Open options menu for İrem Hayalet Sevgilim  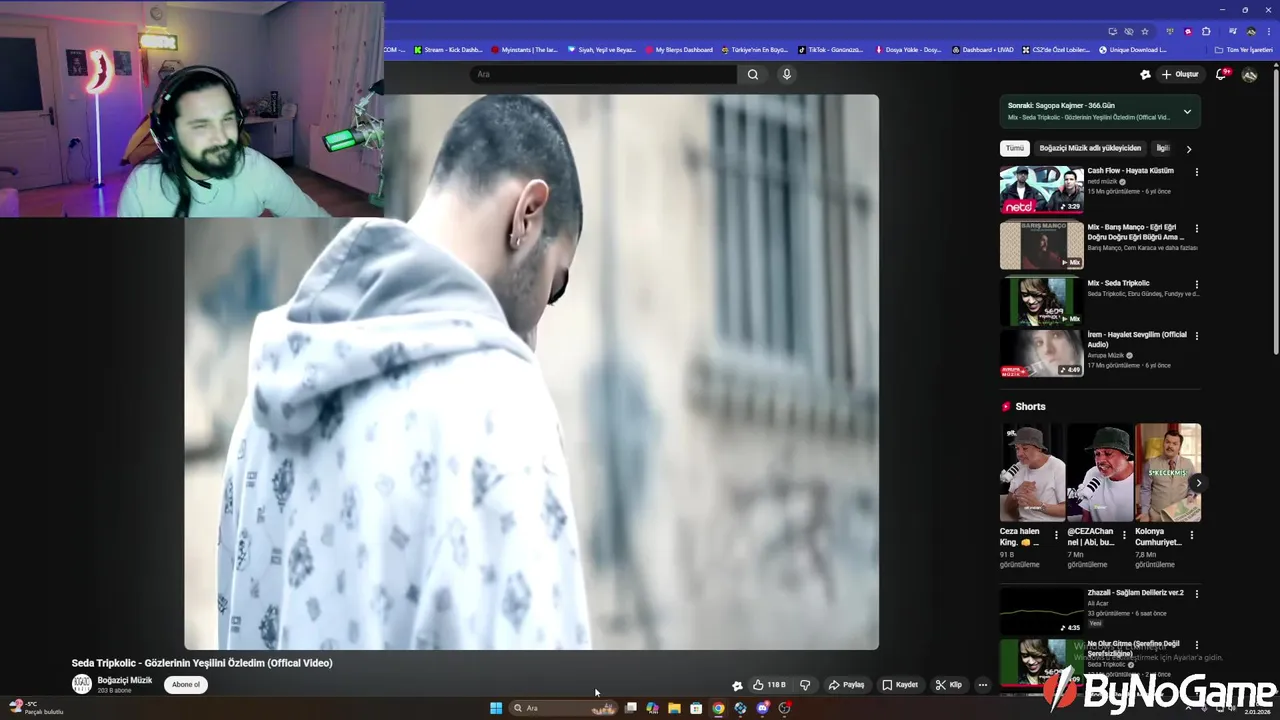1196,336
